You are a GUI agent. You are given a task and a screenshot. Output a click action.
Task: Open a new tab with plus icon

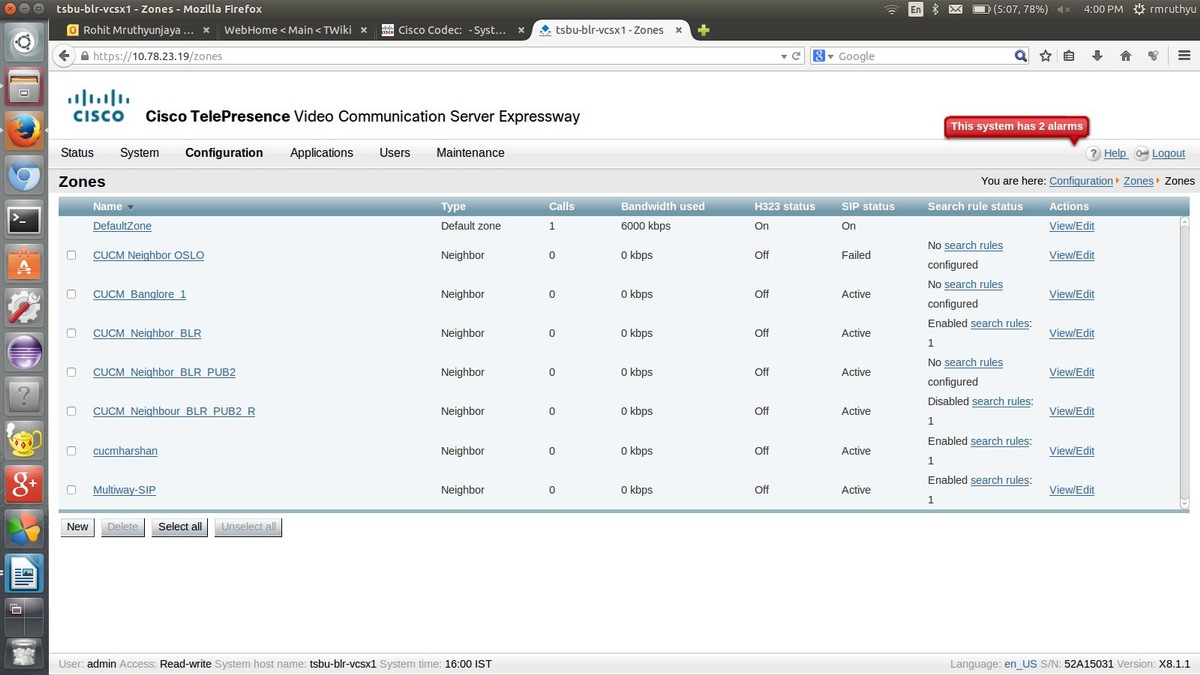point(703,30)
